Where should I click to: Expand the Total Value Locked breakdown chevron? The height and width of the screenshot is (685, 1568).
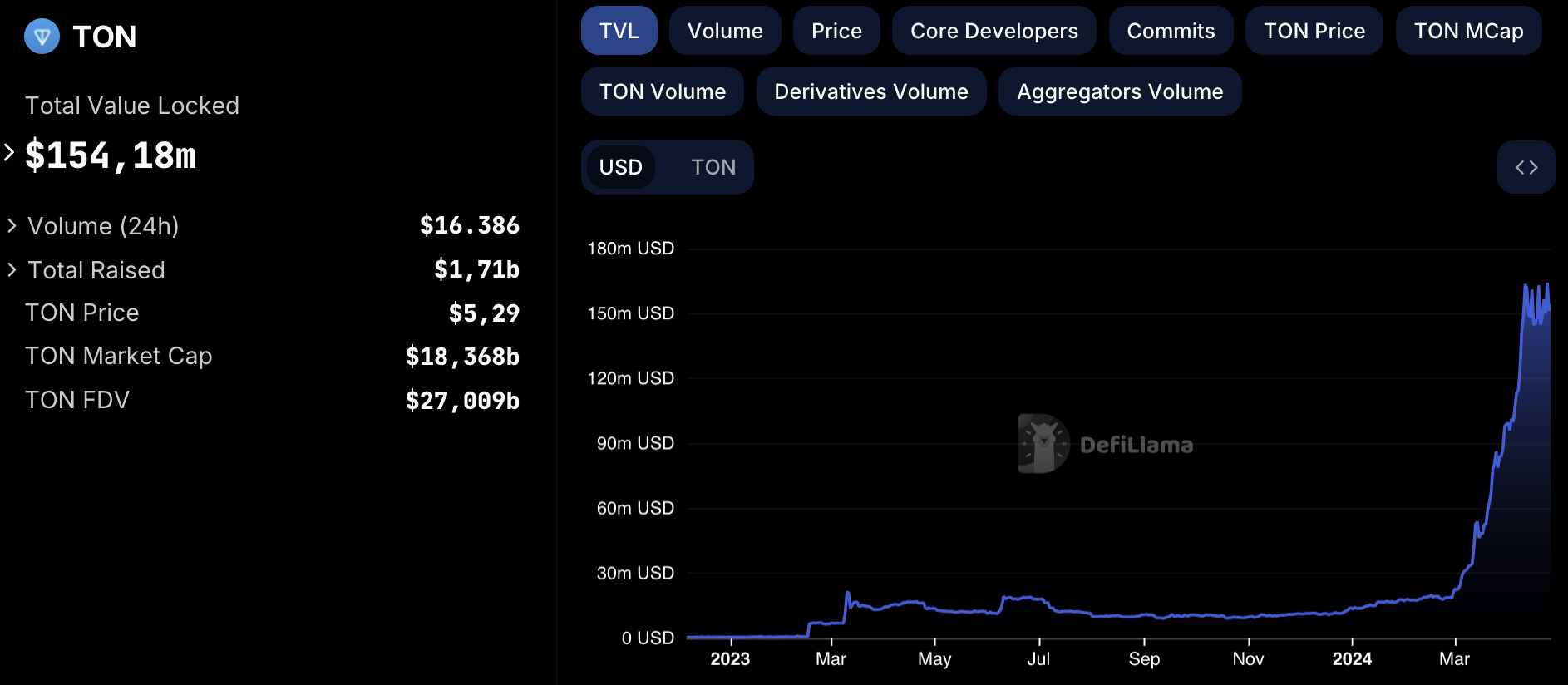9,152
